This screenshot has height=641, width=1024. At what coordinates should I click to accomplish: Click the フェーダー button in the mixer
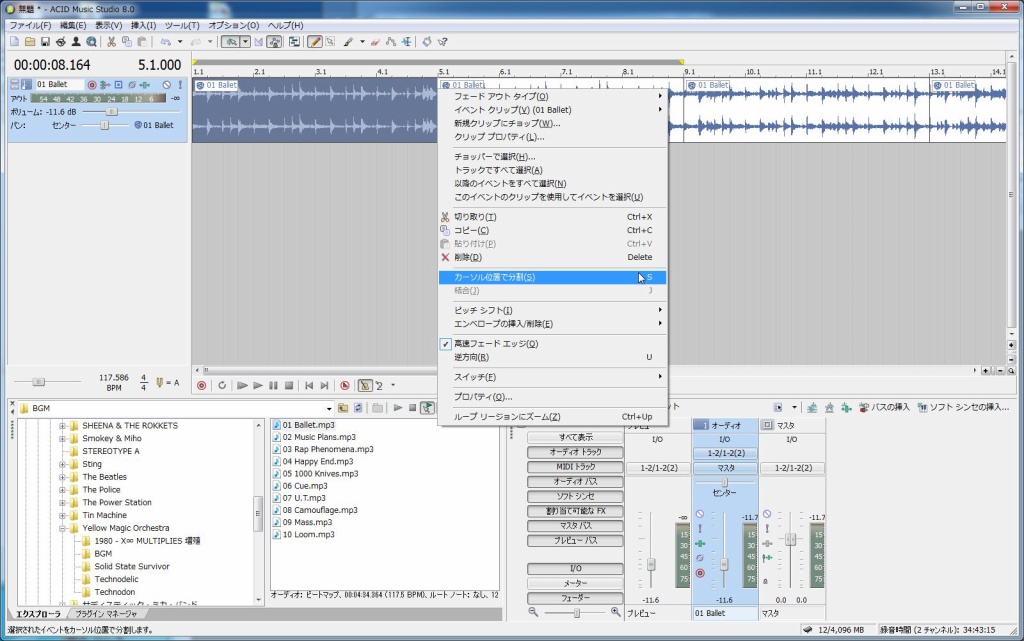(x=575, y=598)
